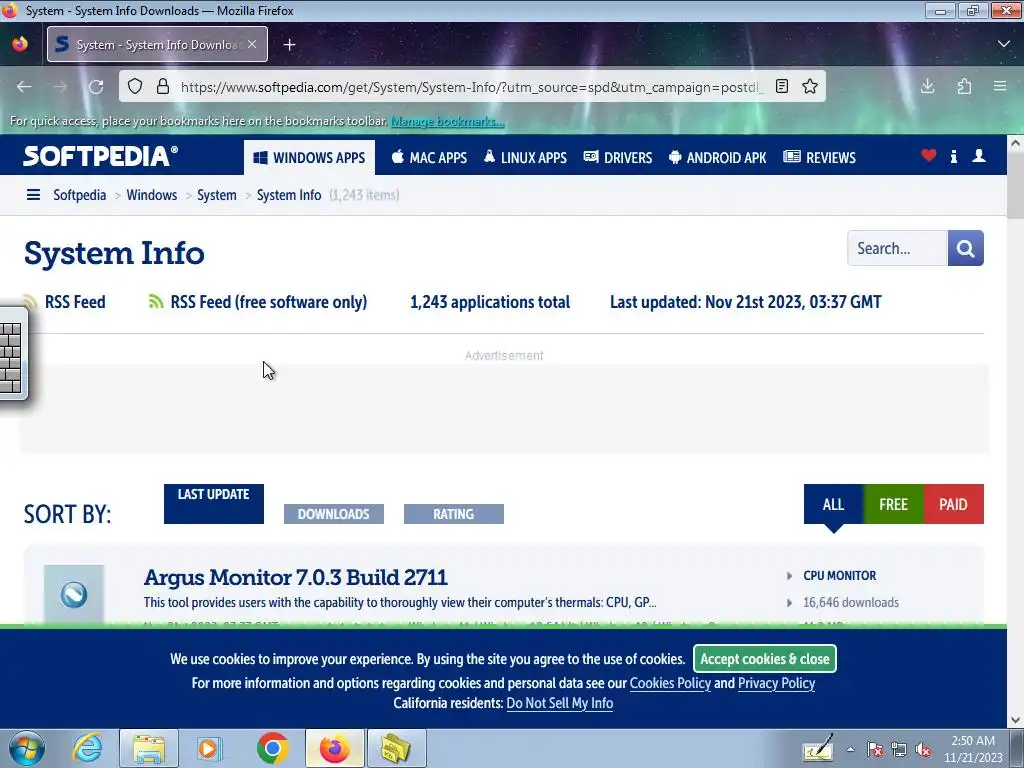Open the CPU MONITOR category link

(x=839, y=575)
